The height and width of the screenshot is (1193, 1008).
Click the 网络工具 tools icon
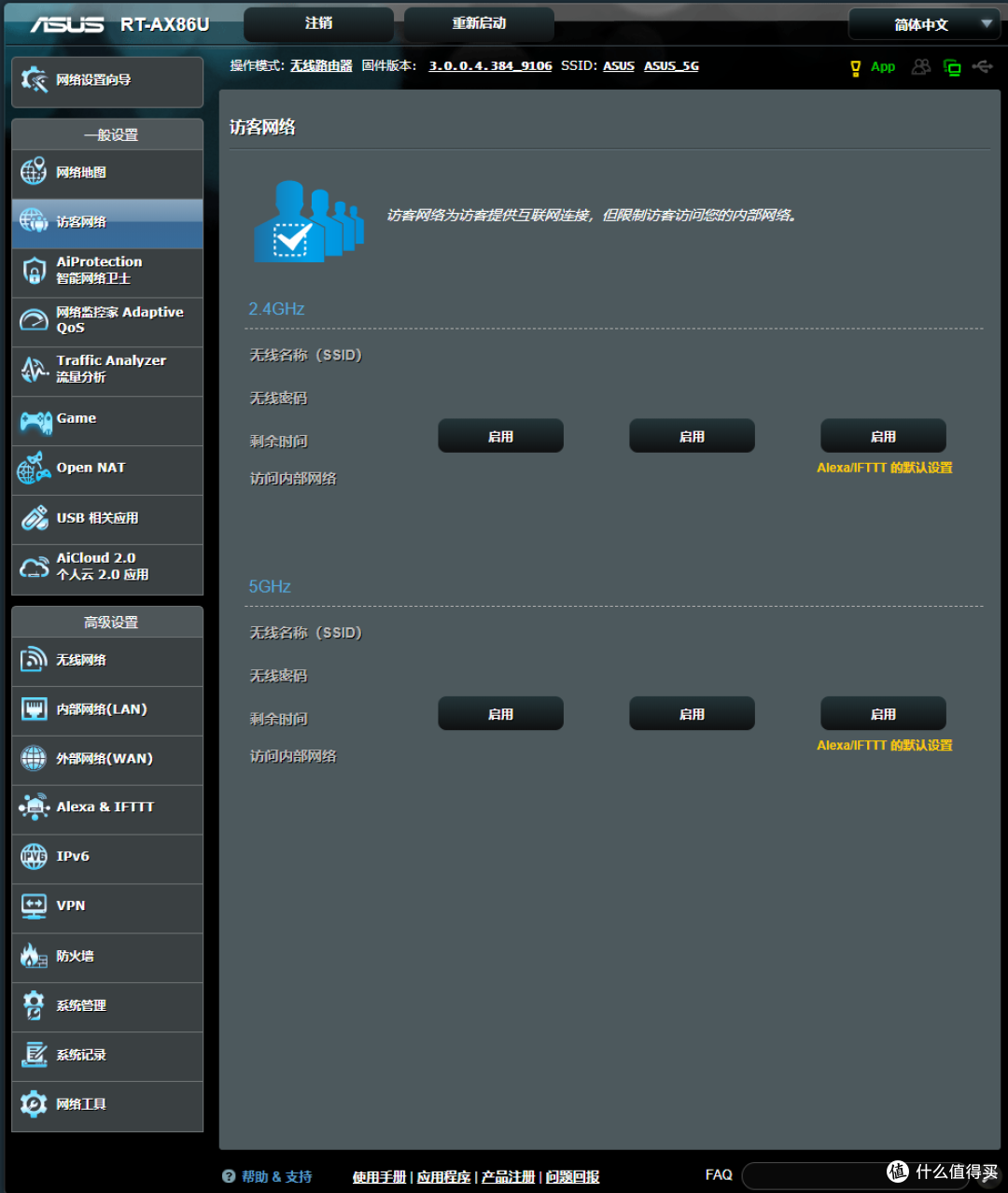tap(34, 1104)
